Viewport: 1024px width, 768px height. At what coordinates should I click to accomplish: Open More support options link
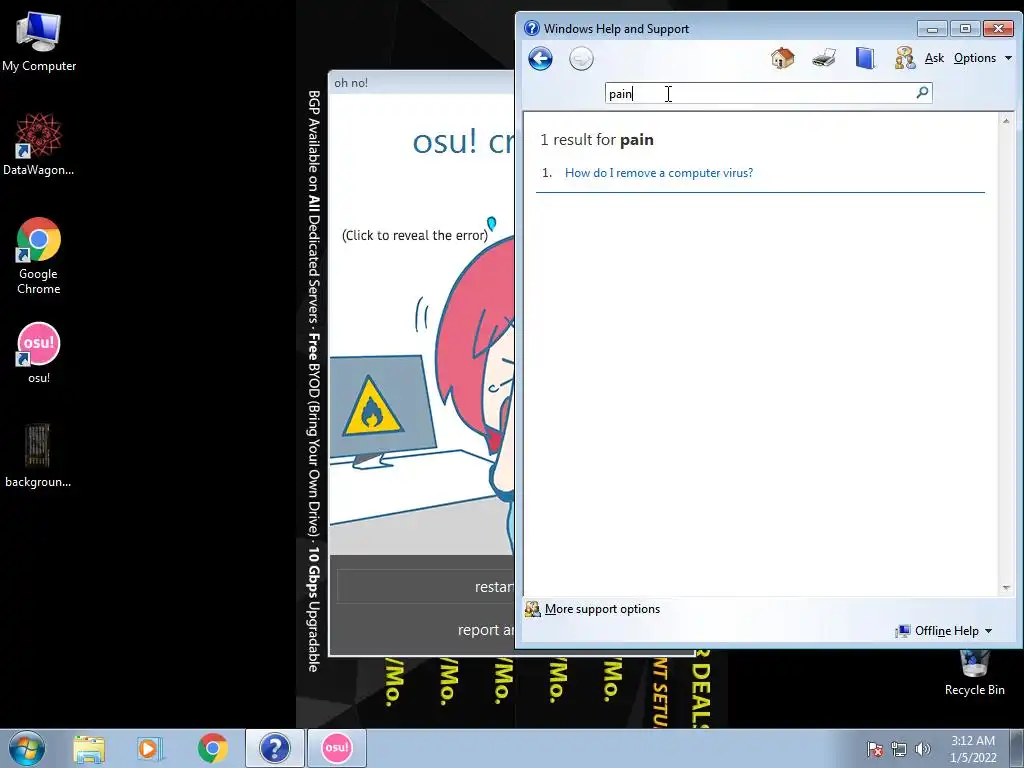point(601,609)
